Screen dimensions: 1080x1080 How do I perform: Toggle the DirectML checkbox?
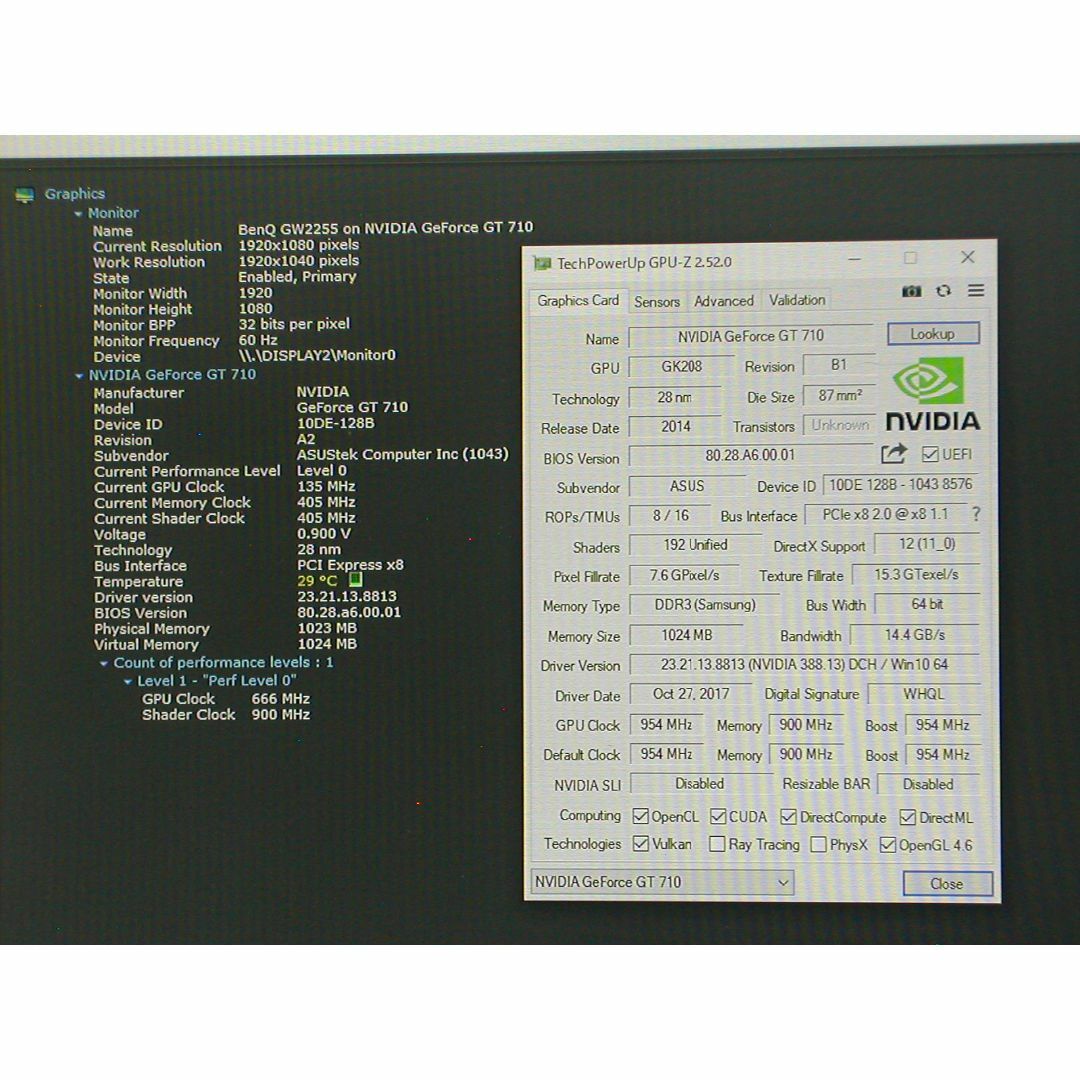[x=907, y=818]
